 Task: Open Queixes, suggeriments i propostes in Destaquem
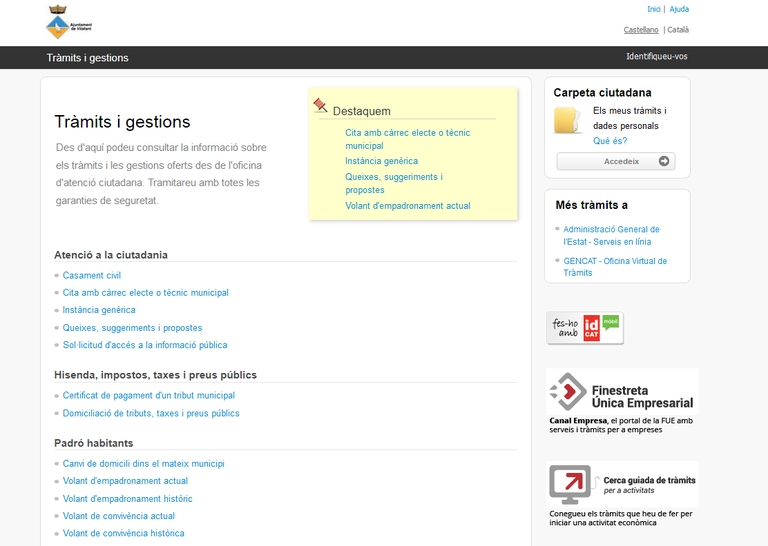(394, 183)
